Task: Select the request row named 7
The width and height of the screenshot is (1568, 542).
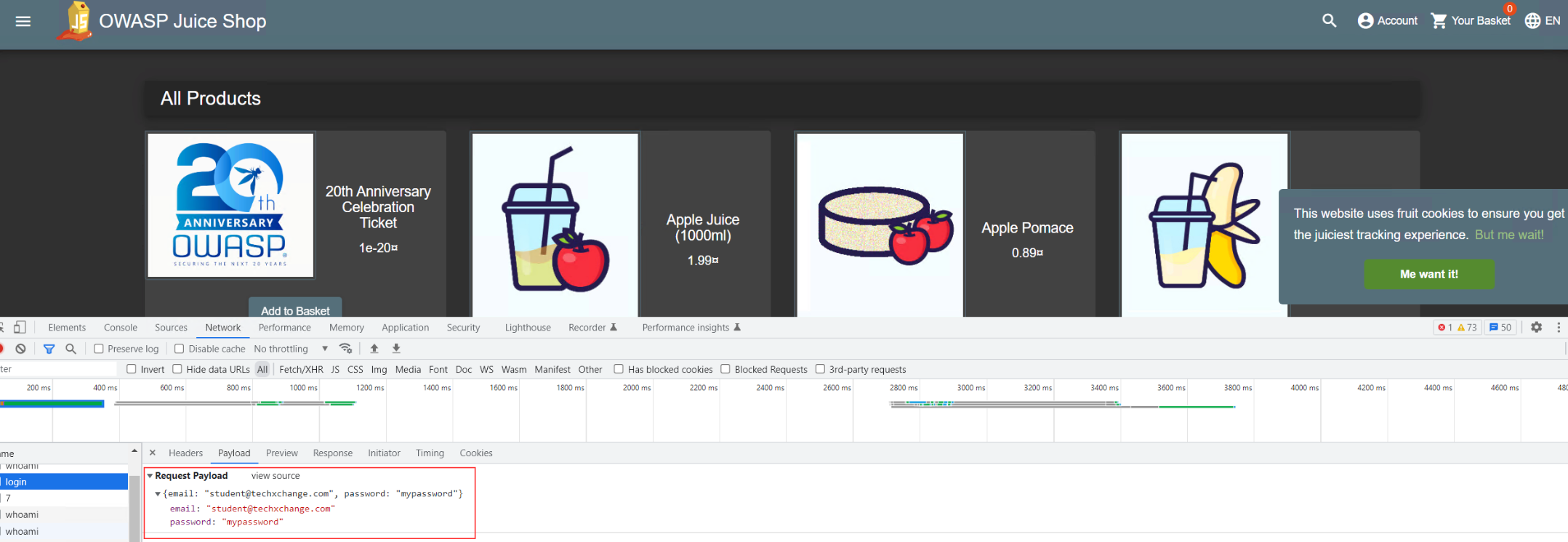Action: [64, 498]
